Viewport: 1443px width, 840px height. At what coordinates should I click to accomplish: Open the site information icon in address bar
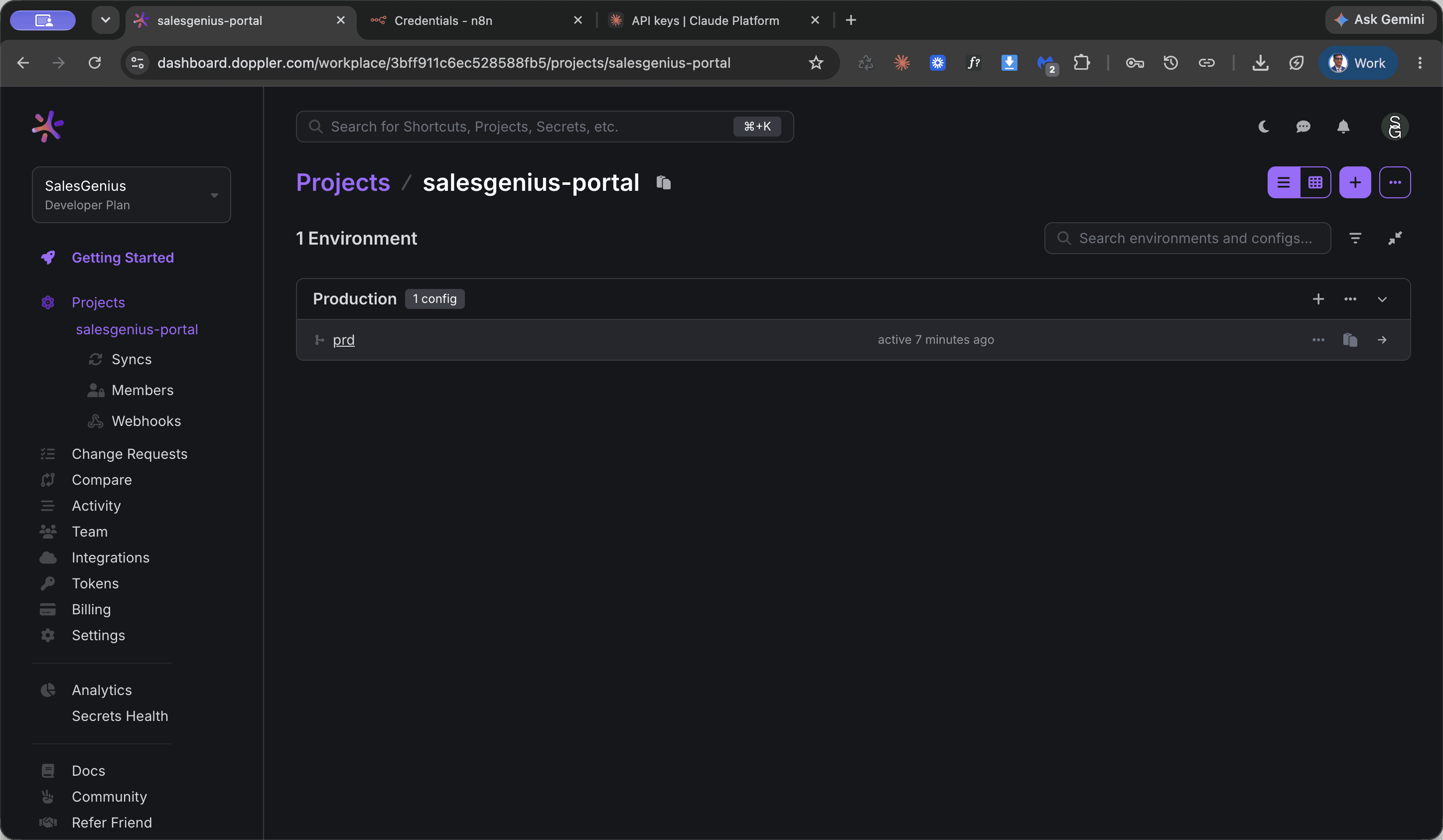(138, 63)
